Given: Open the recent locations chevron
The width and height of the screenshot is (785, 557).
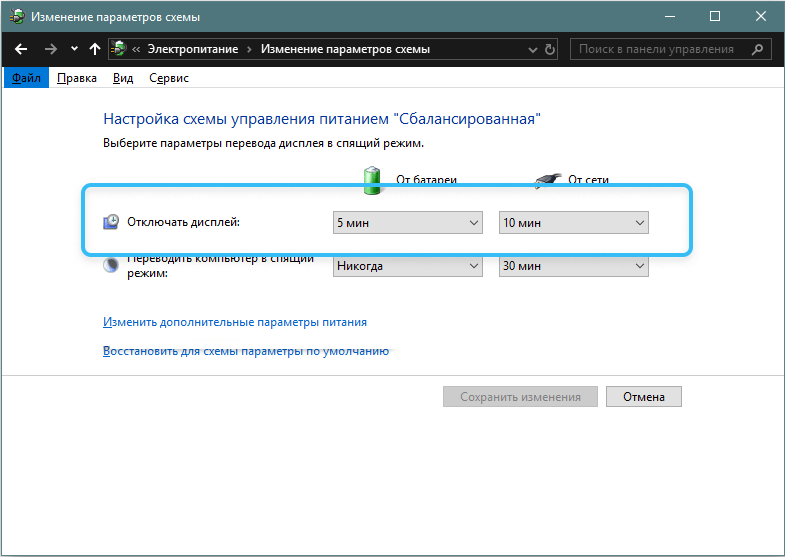Looking at the screenshot, I should pyautogui.click(x=74, y=49).
